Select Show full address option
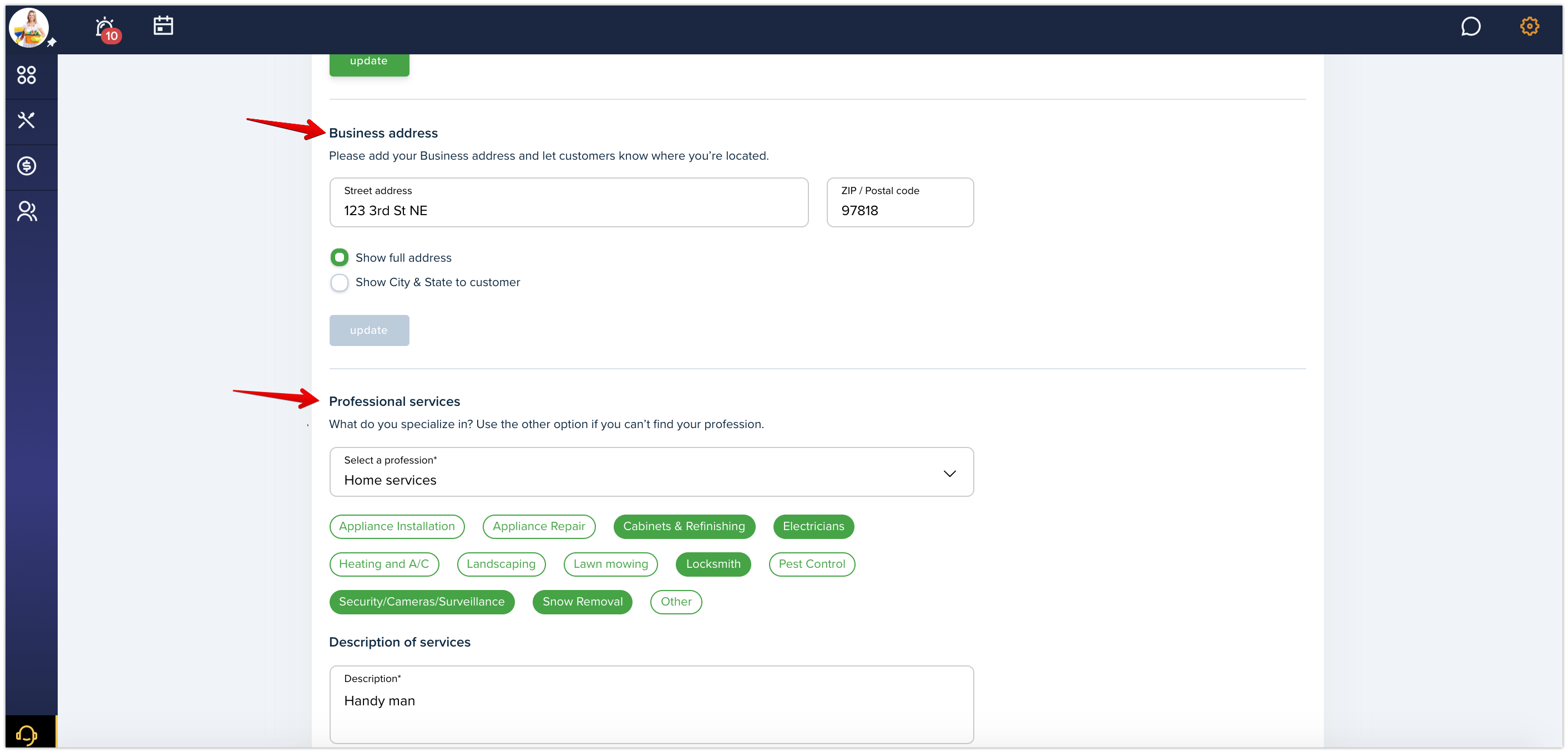Image resolution: width=1568 pixels, height=753 pixels. (339, 257)
